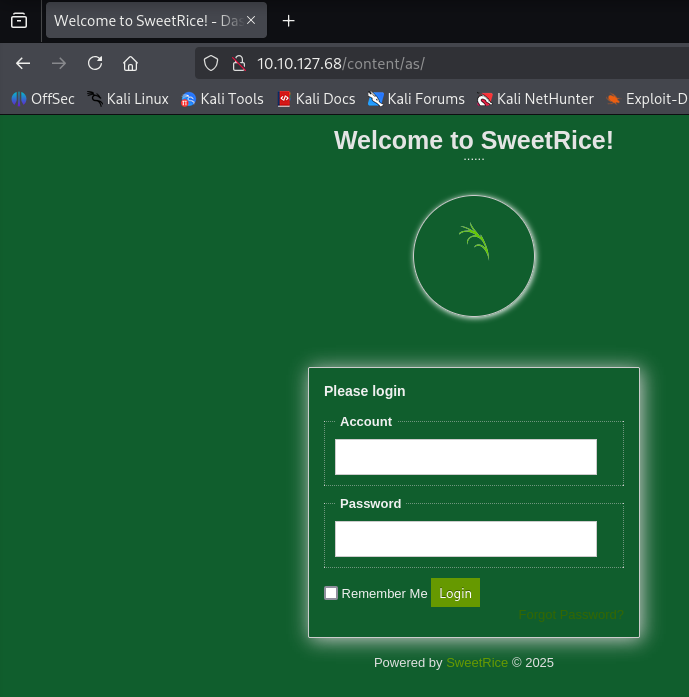Click the Account field label

click(x=366, y=421)
